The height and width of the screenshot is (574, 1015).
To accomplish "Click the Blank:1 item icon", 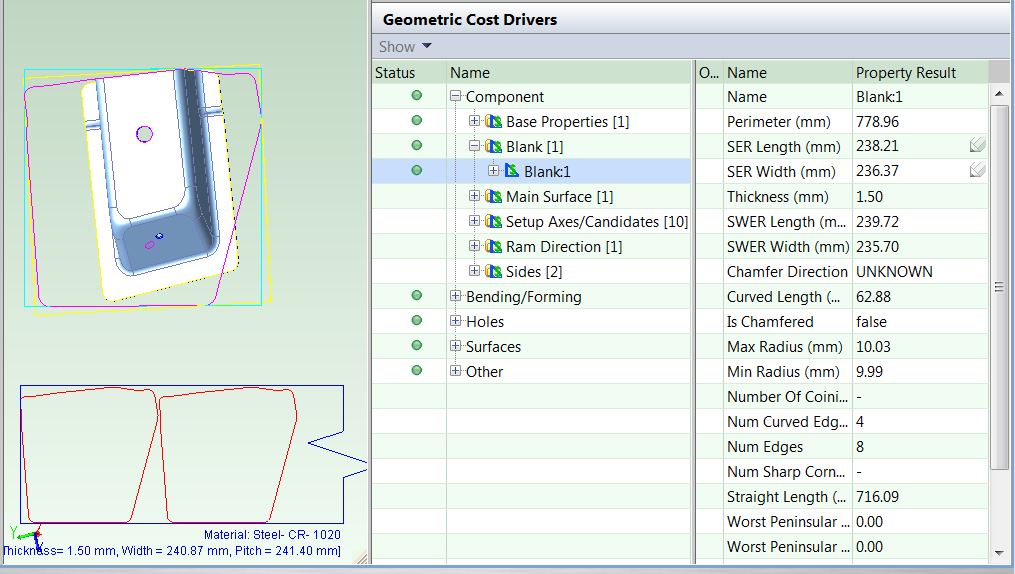I will click(512, 172).
